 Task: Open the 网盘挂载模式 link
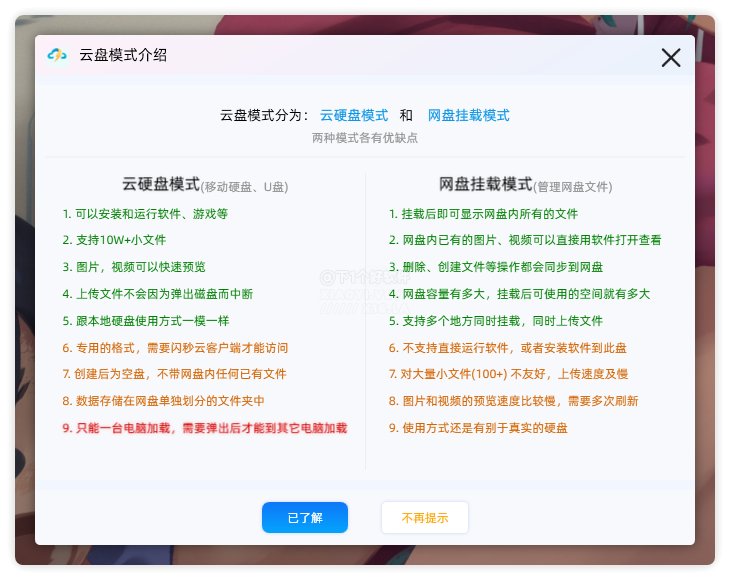[x=469, y=115]
